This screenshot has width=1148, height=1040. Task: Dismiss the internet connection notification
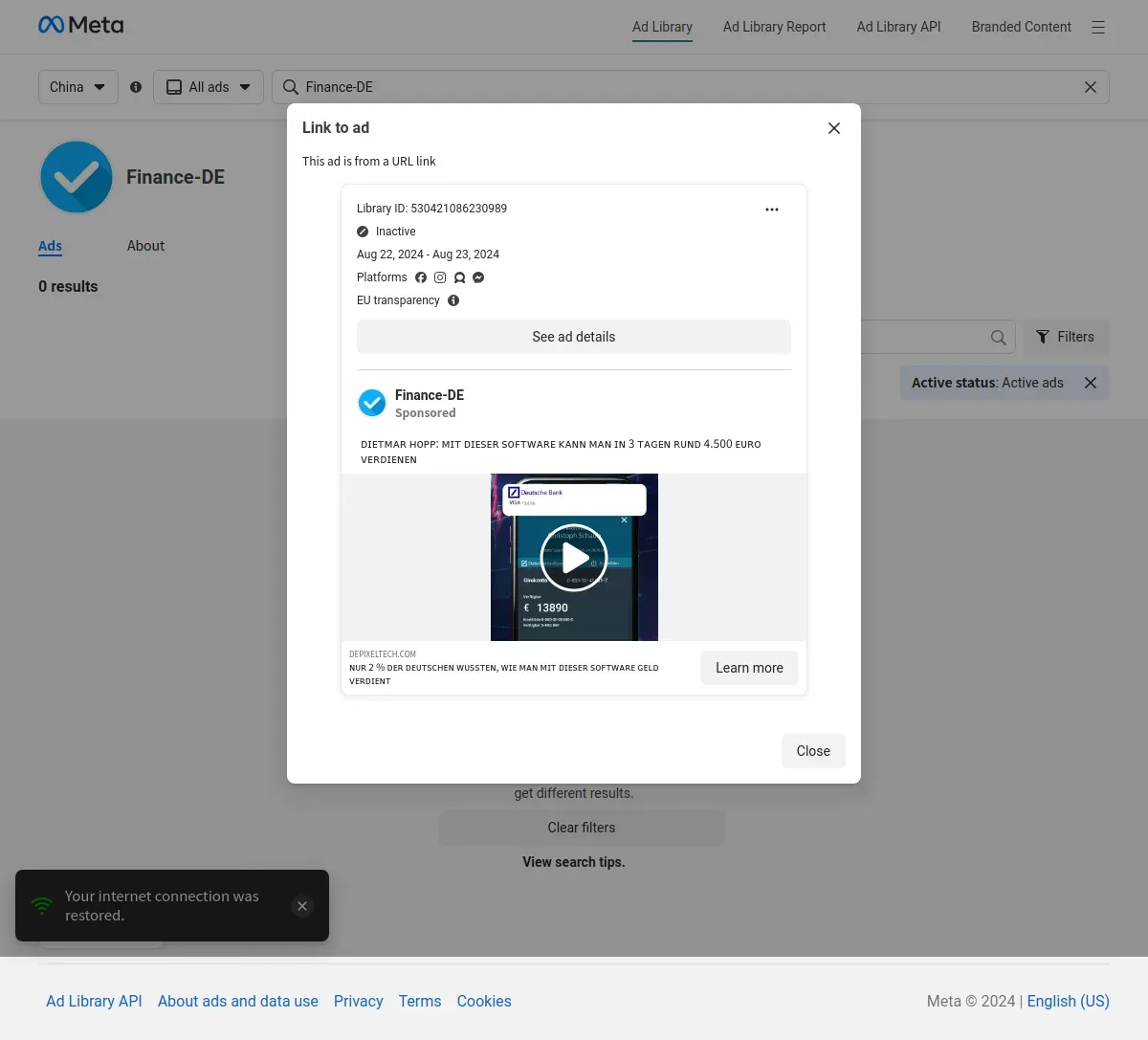[x=302, y=906]
